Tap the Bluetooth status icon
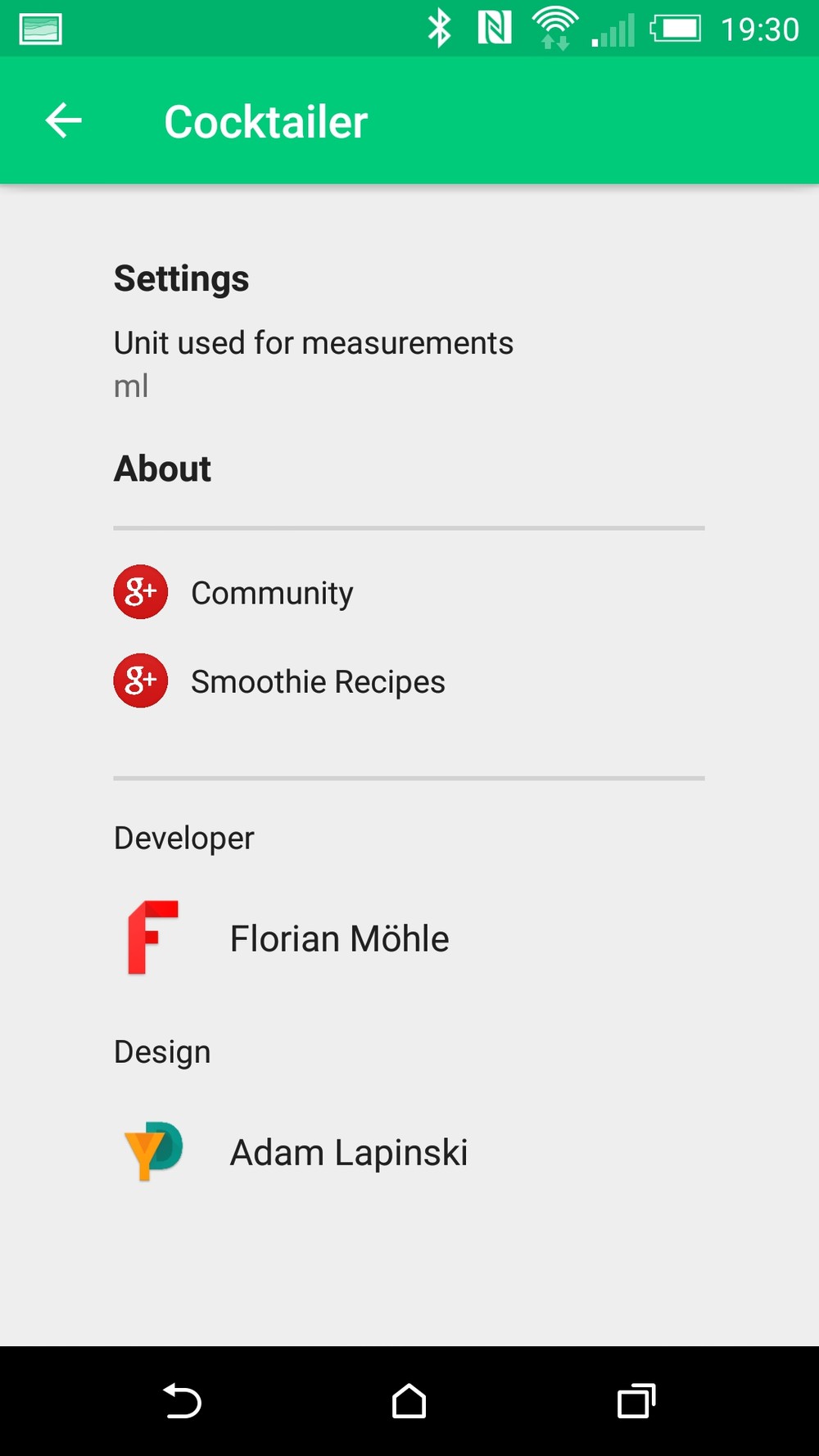This screenshot has height=1456, width=819. click(440, 29)
